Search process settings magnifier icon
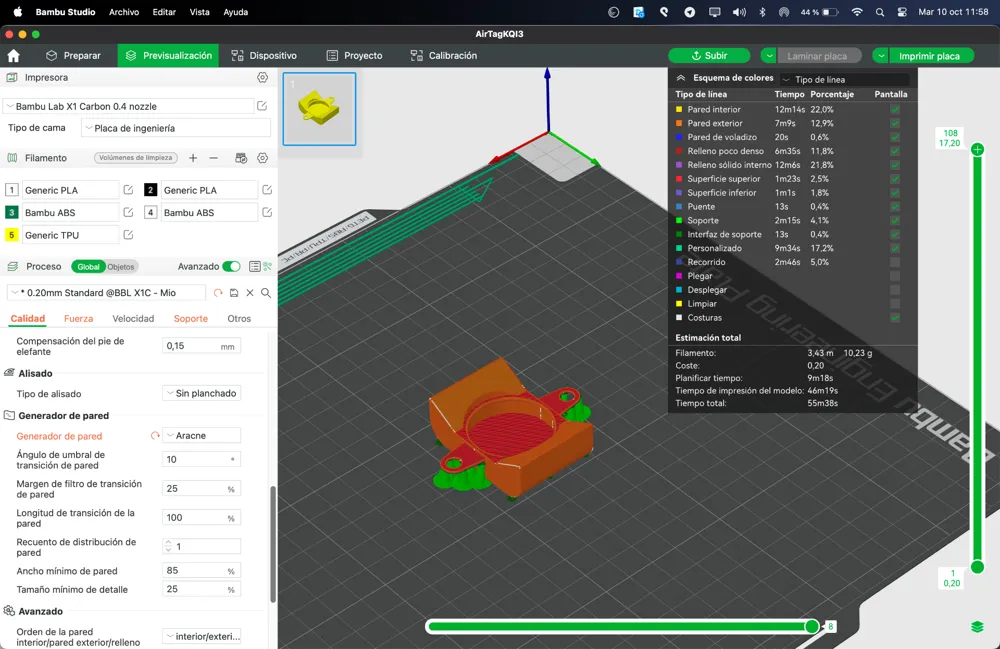Image resolution: width=1000 pixels, height=649 pixels. [266, 293]
